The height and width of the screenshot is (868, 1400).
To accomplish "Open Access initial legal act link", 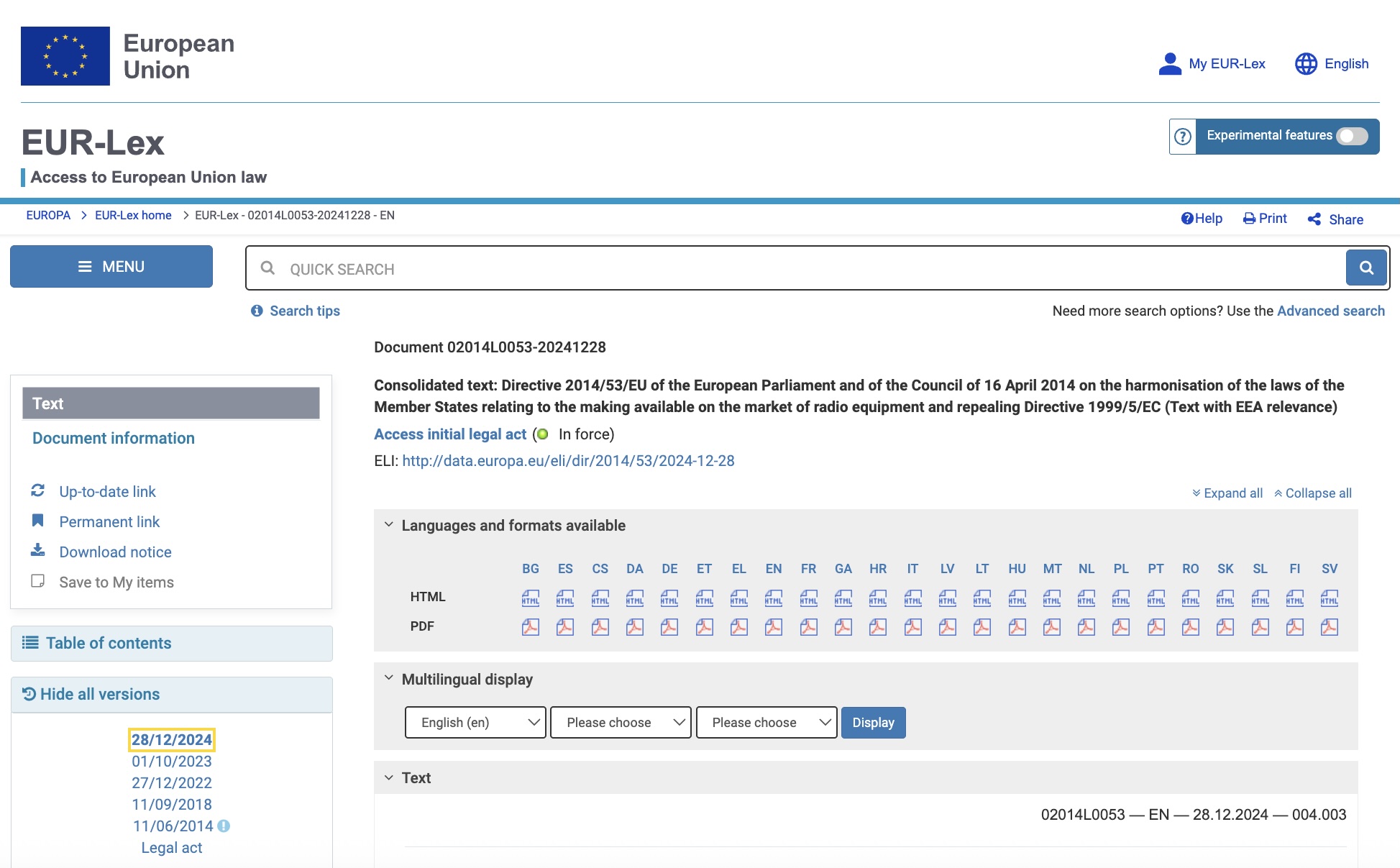I will [450, 434].
